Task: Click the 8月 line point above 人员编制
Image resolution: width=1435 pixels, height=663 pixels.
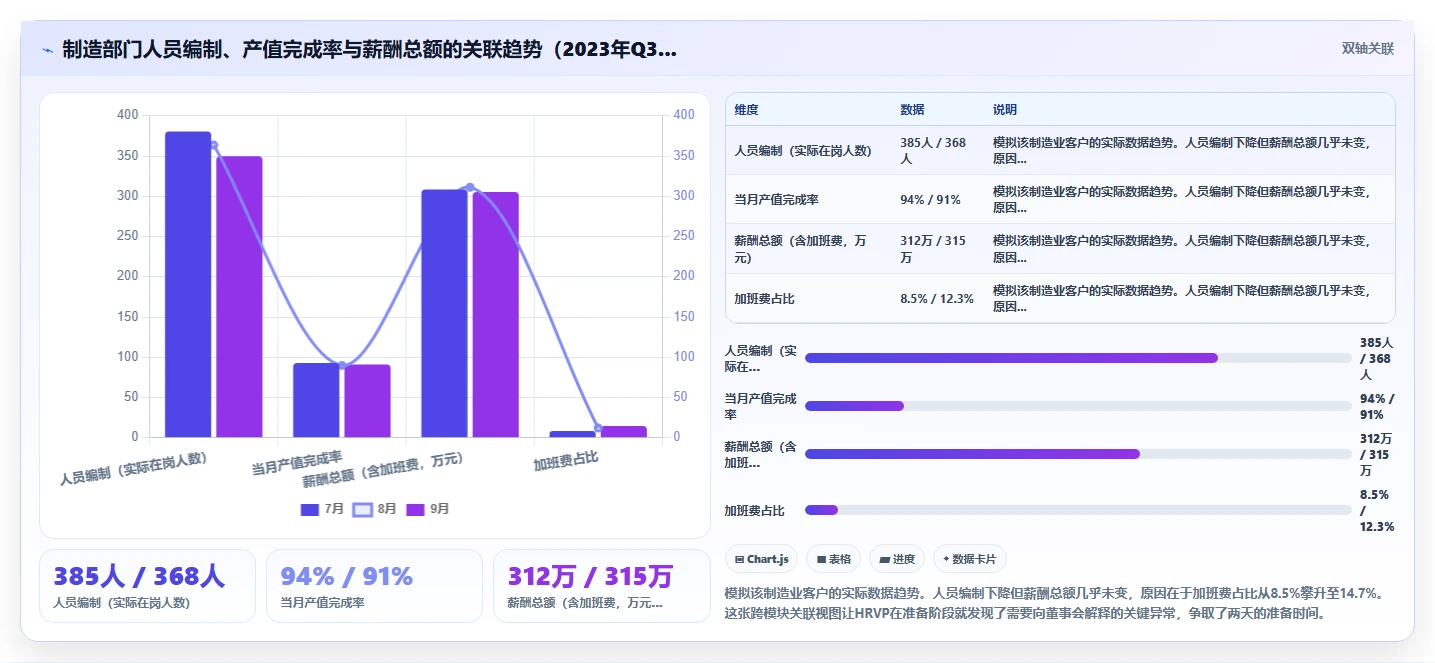Action: click(x=213, y=146)
